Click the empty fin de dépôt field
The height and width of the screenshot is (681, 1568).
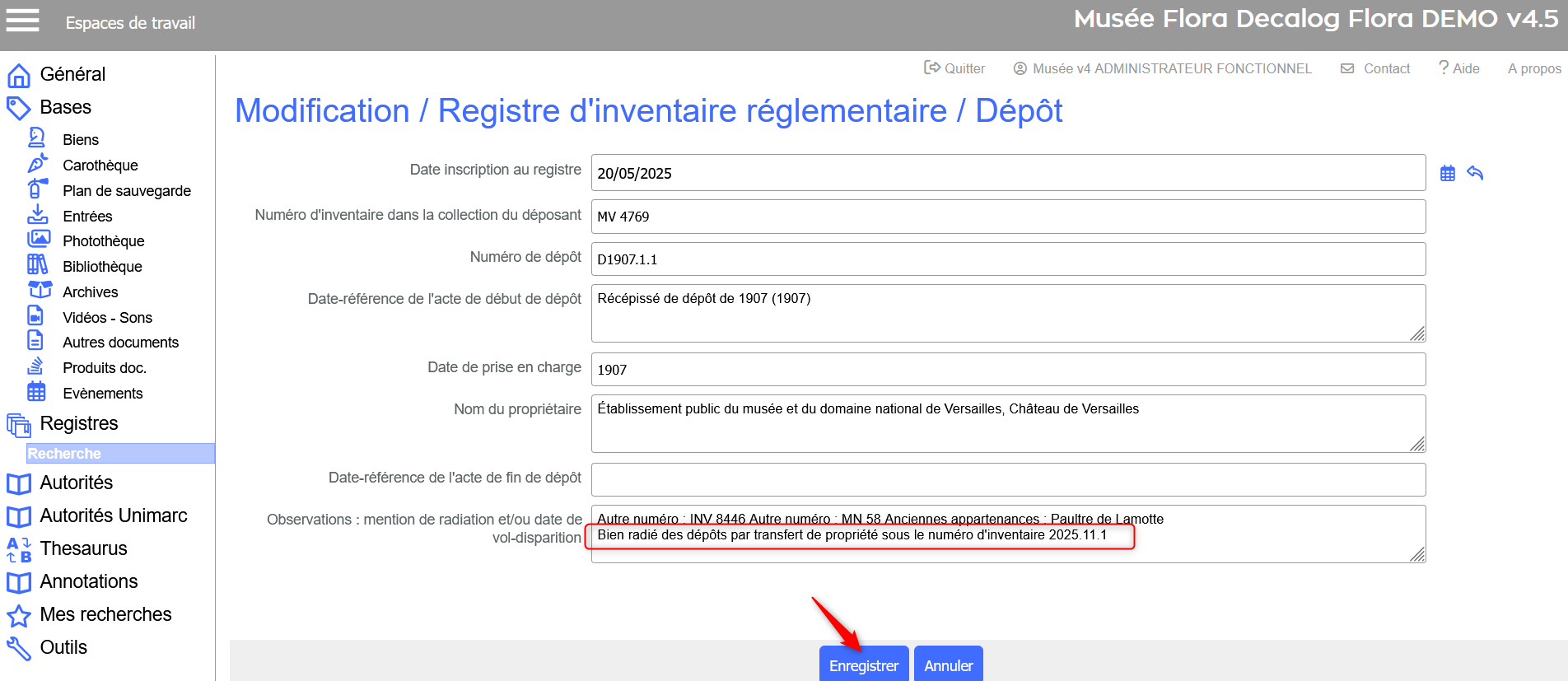[x=1007, y=479]
